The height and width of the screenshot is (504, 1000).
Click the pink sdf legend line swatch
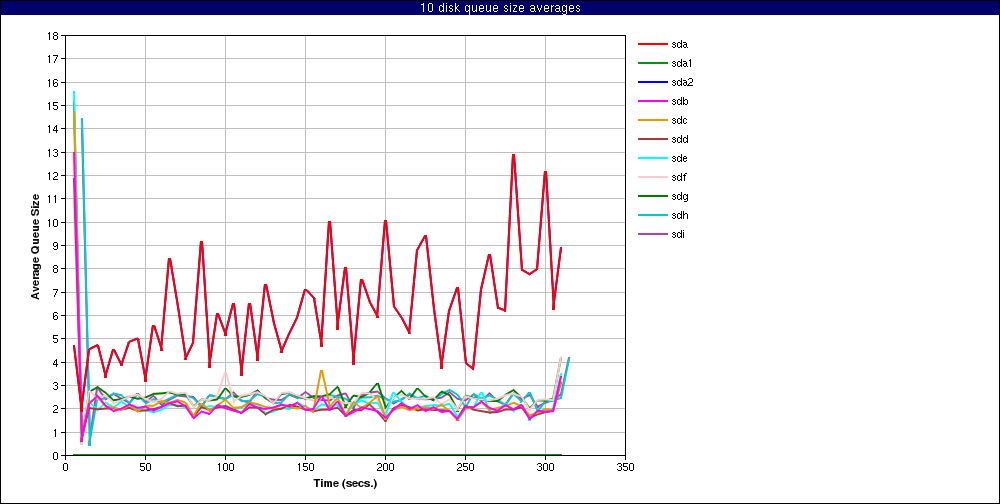(651, 177)
